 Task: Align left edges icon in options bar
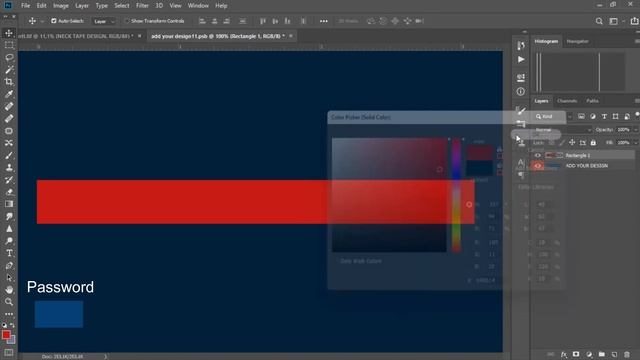pyautogui.click(x=202, y=21)
